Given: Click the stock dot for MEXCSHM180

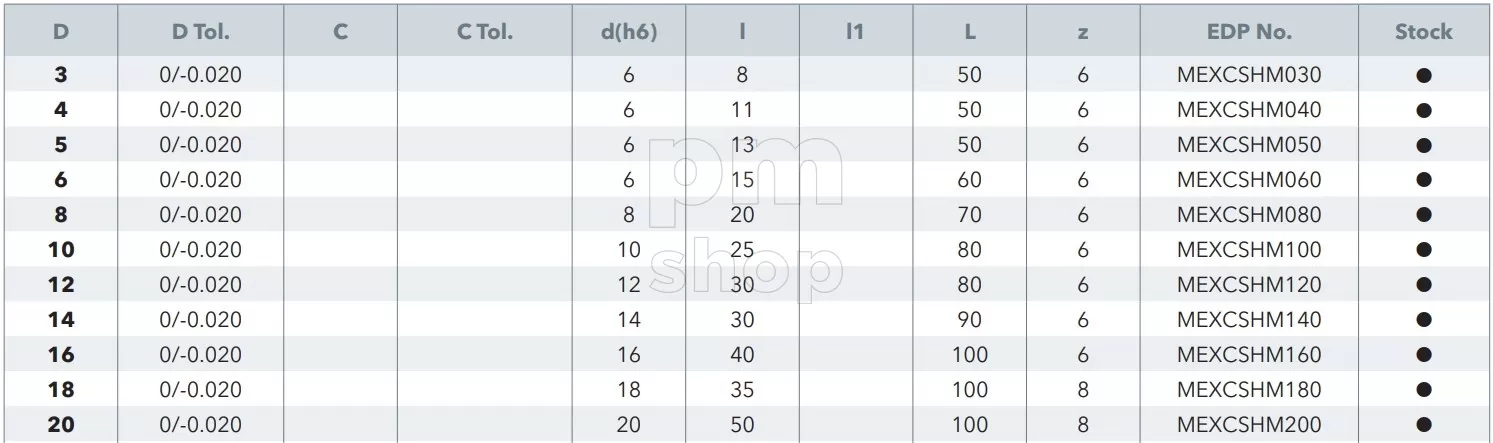Looking at the screenshot, I should coord(1424,390).
